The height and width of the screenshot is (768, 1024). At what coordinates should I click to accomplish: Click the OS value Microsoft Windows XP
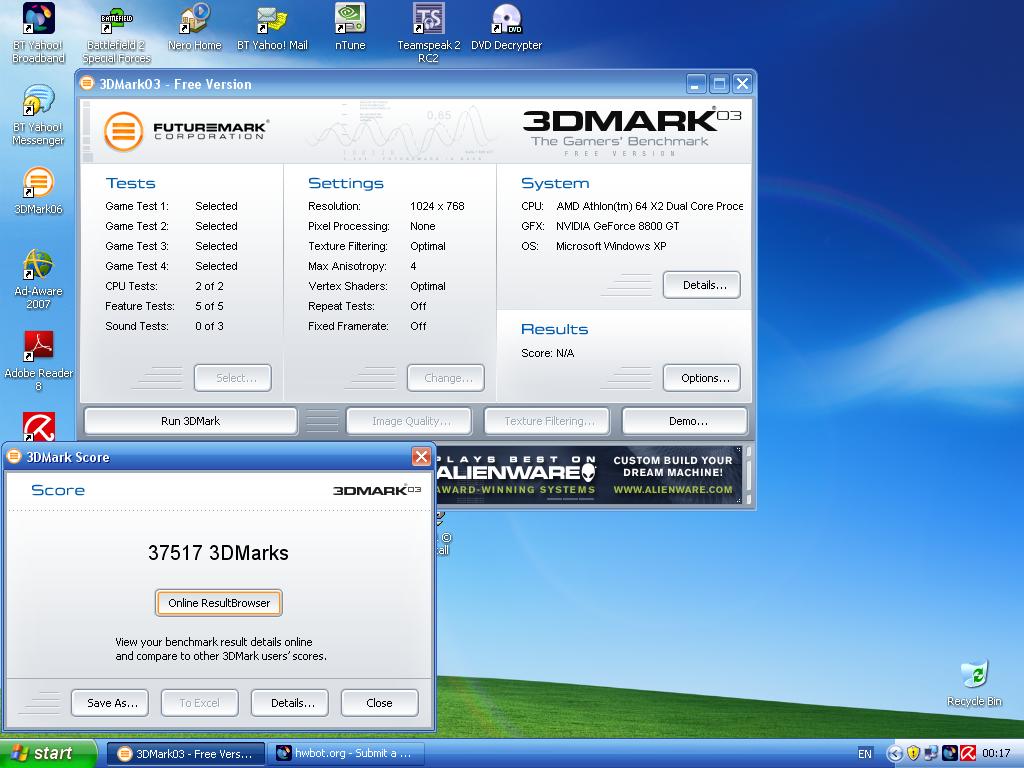click(611, 246)
